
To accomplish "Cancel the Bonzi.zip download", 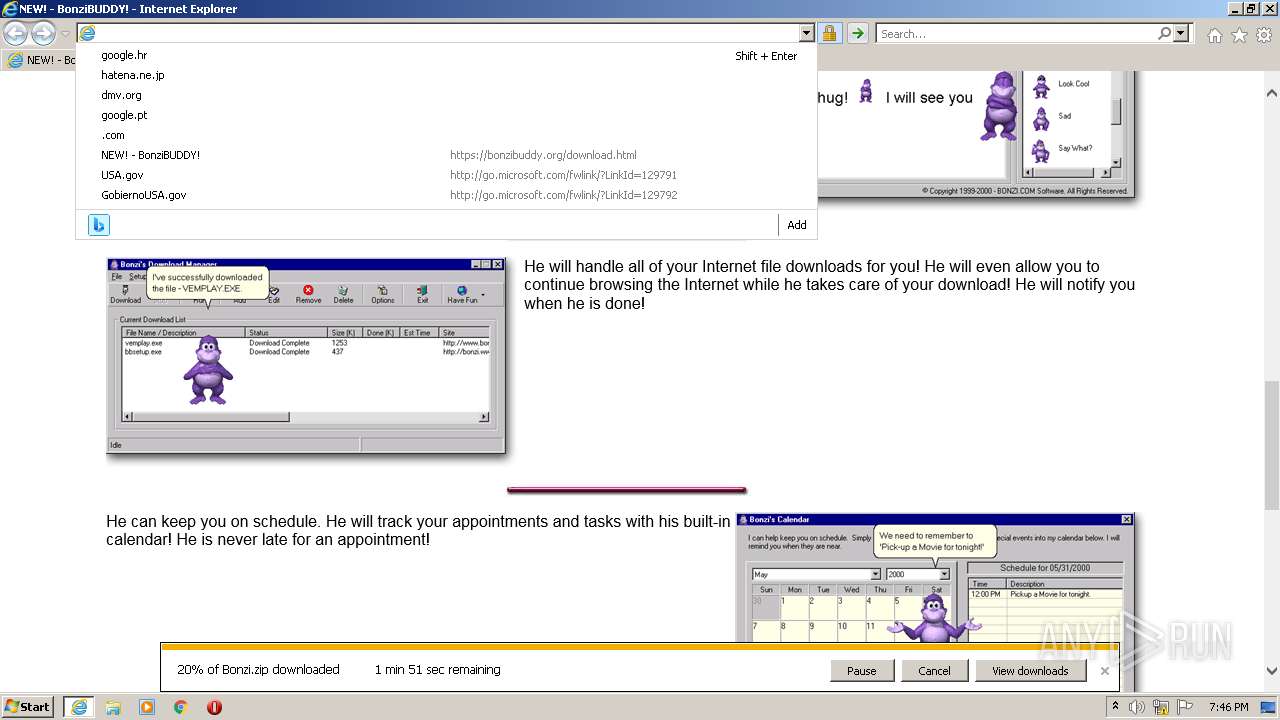I will coord(934,671).
